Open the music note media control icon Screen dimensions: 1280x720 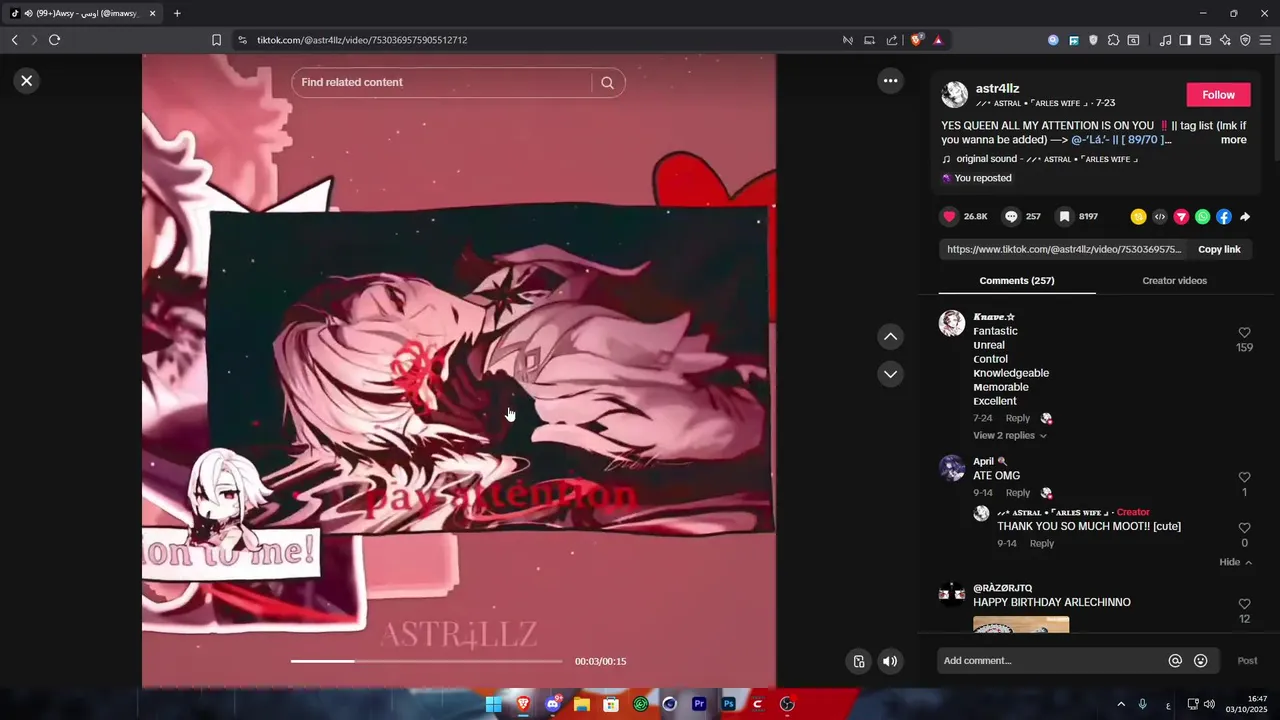(1165, 40)
